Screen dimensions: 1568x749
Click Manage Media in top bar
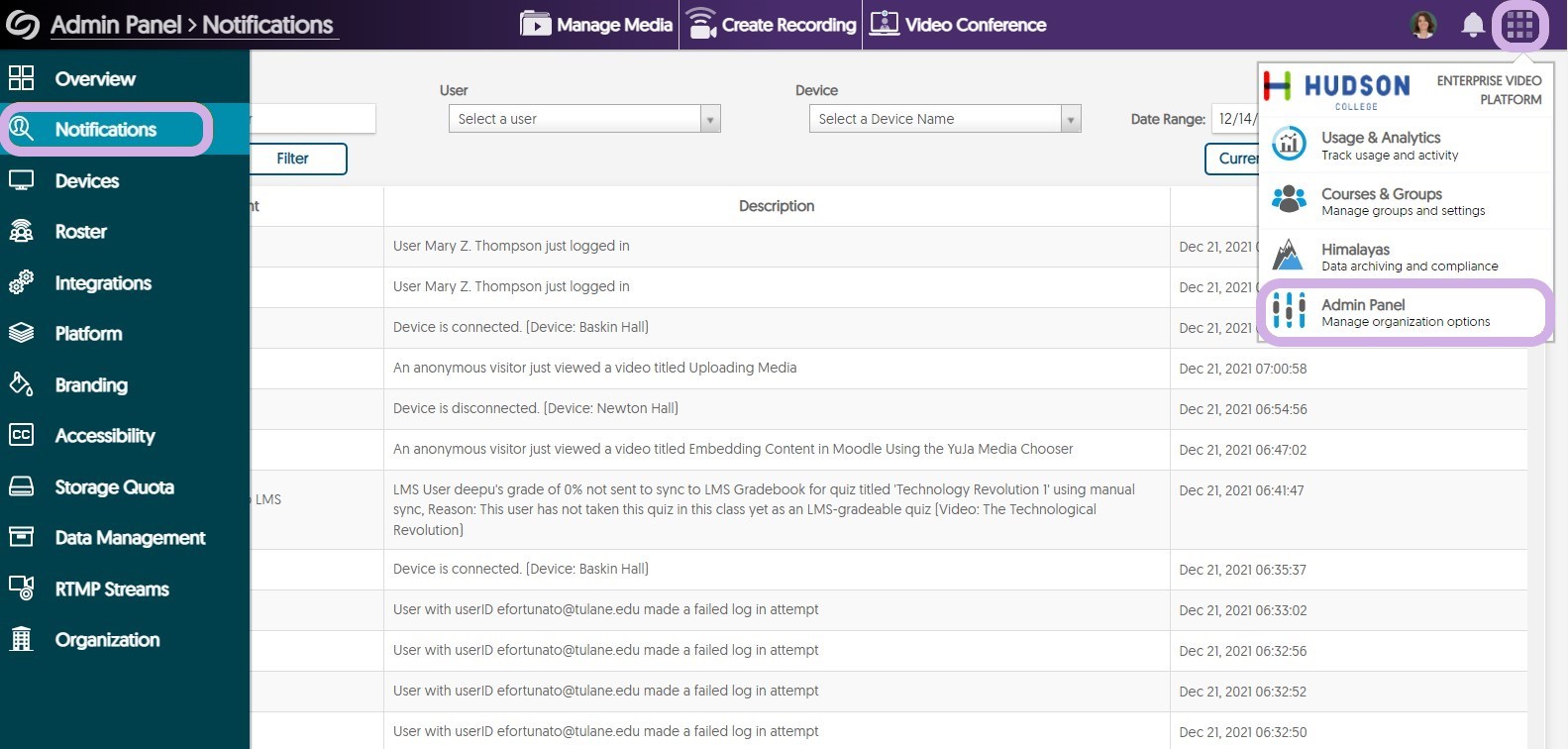click(596, 25)
